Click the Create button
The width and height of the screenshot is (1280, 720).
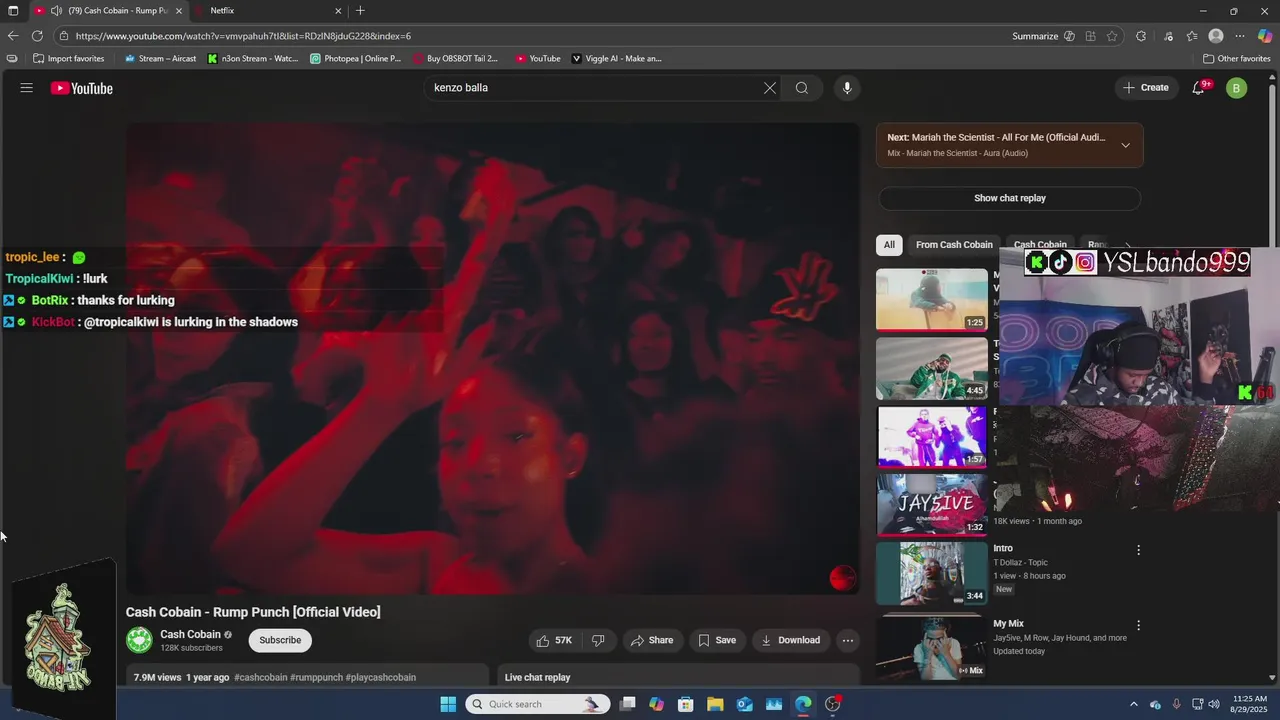point(1145,88)
